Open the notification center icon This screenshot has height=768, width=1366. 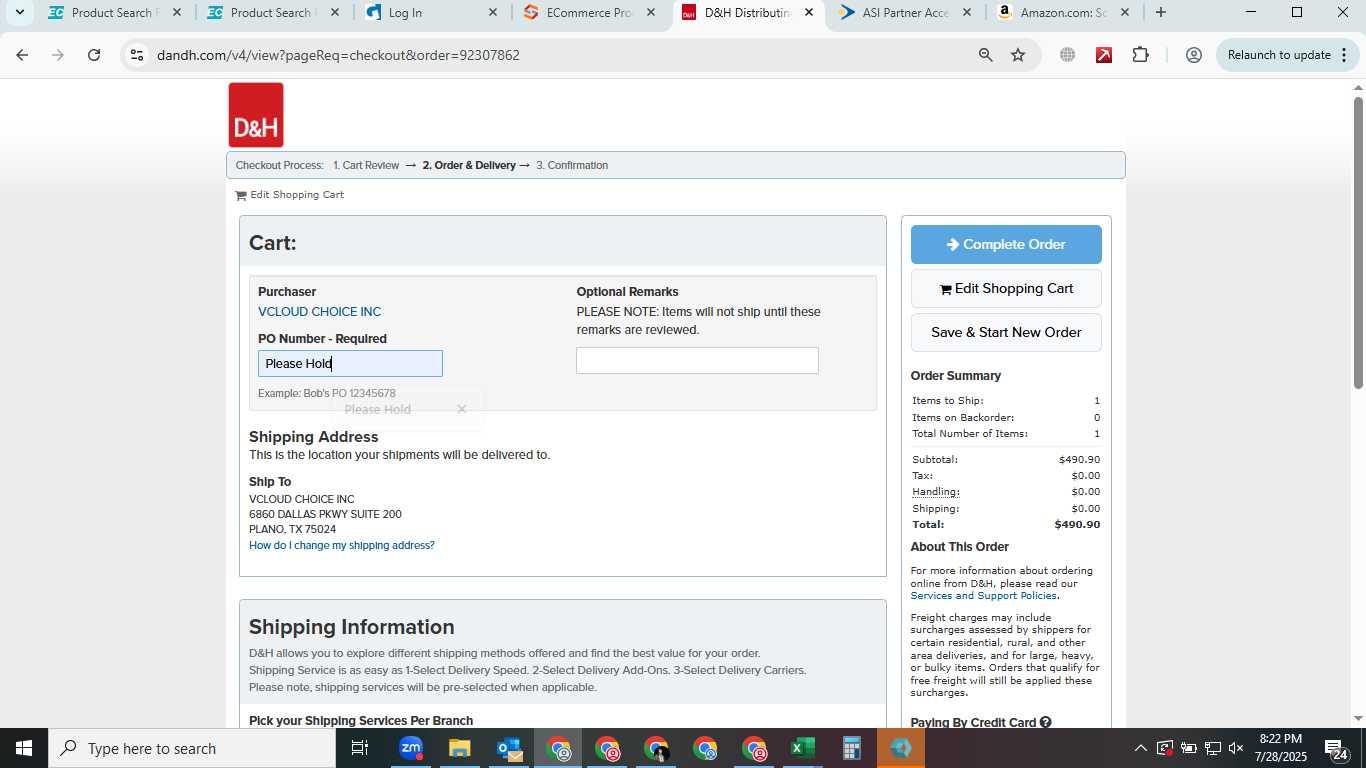1336,748
